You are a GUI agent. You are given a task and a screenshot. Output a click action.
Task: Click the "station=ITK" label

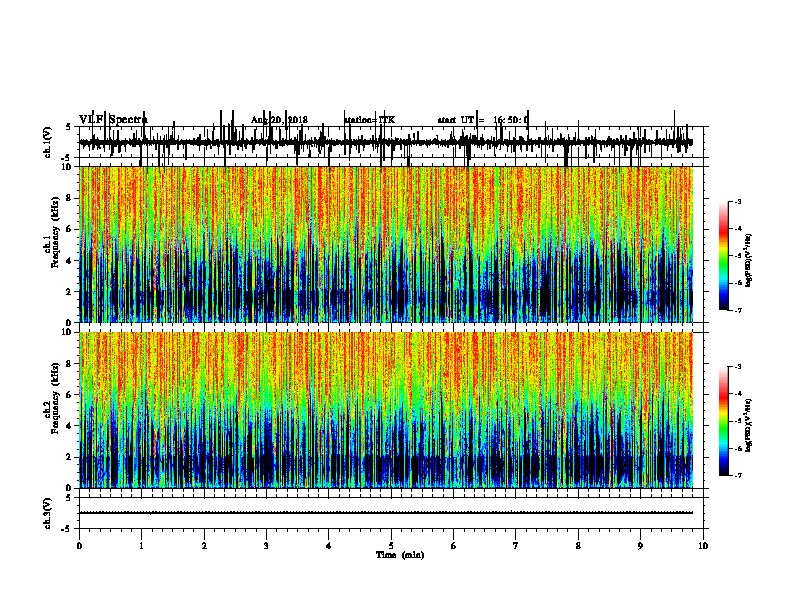(370, 120)
